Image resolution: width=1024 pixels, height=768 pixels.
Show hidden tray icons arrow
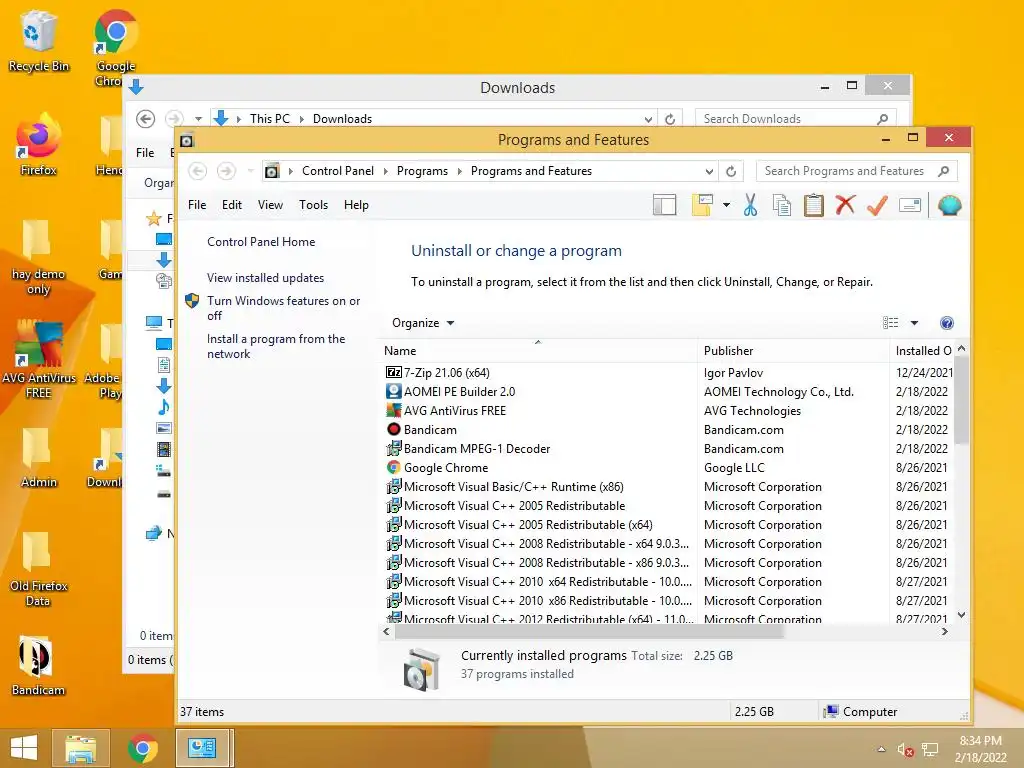point(881,749)
